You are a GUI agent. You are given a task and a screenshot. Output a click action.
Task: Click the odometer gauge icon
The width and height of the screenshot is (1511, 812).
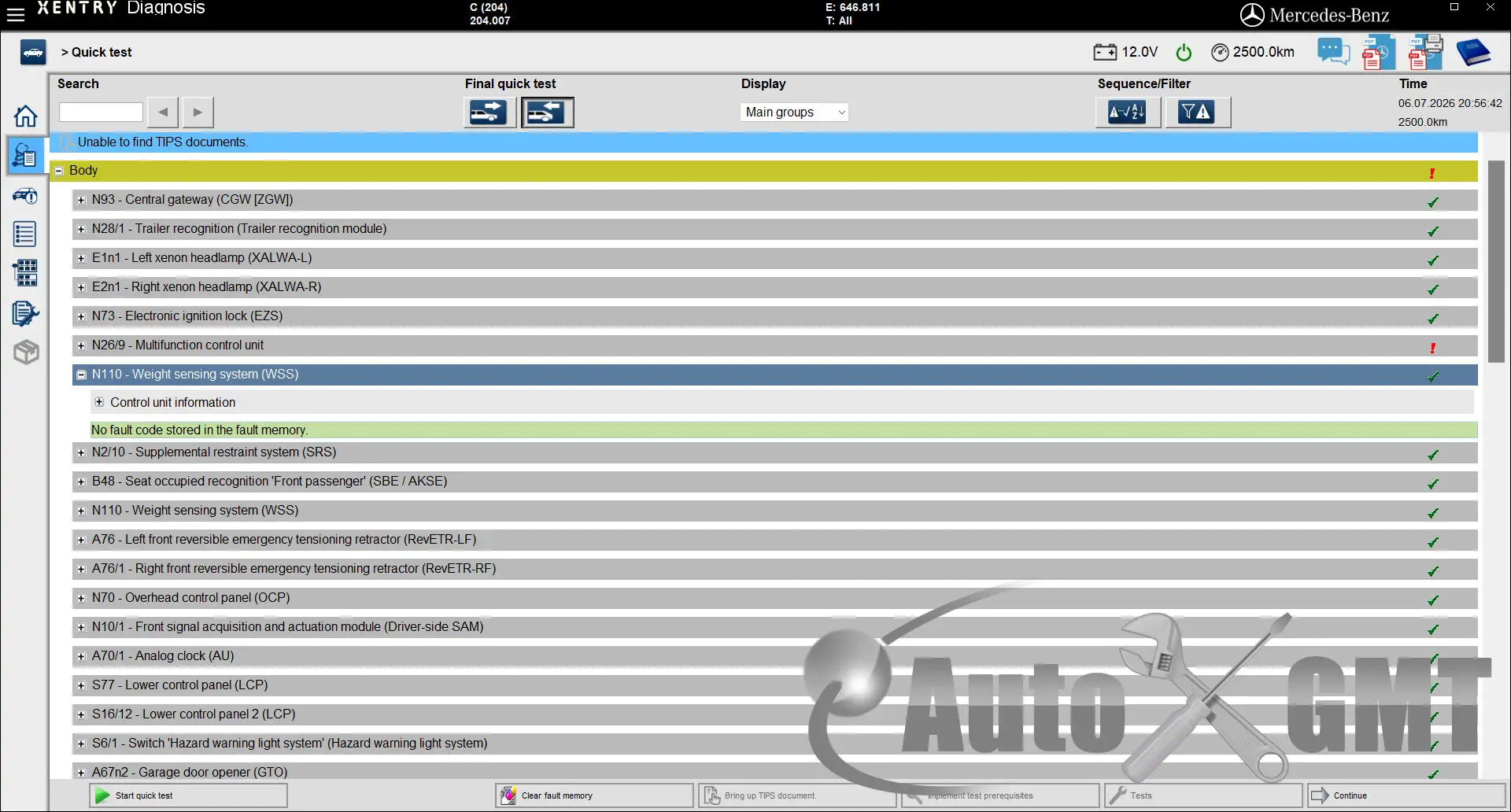click(x=1220, y=52)
